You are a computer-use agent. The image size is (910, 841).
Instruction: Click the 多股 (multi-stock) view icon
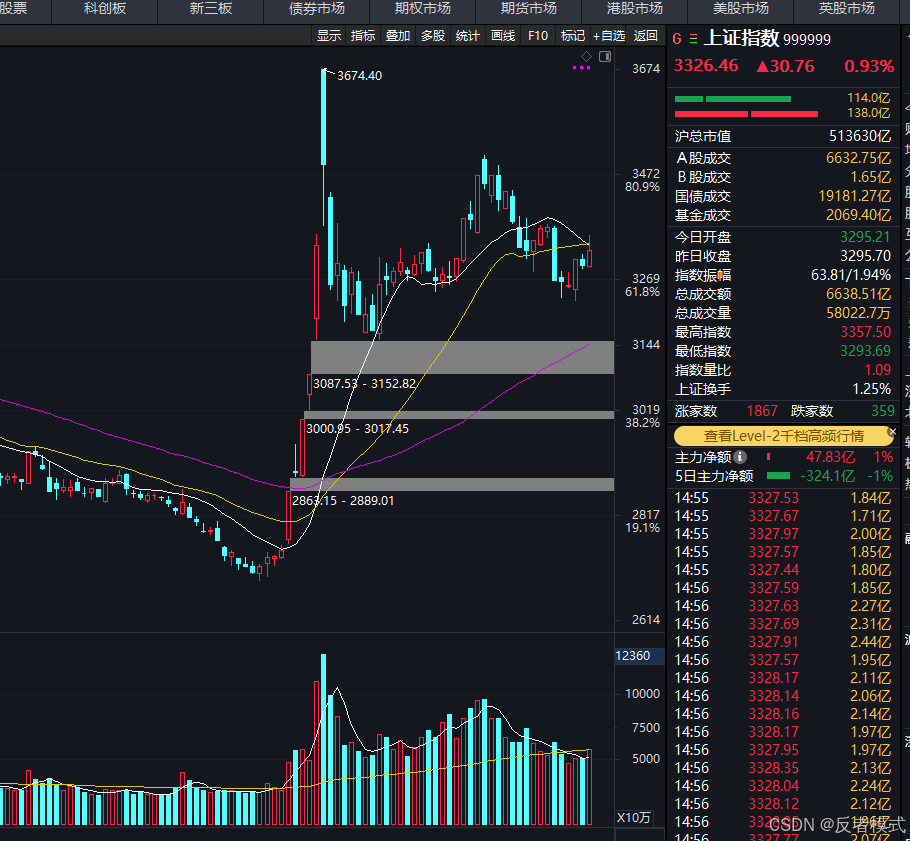pyautogui.click(x=432, y=36)
